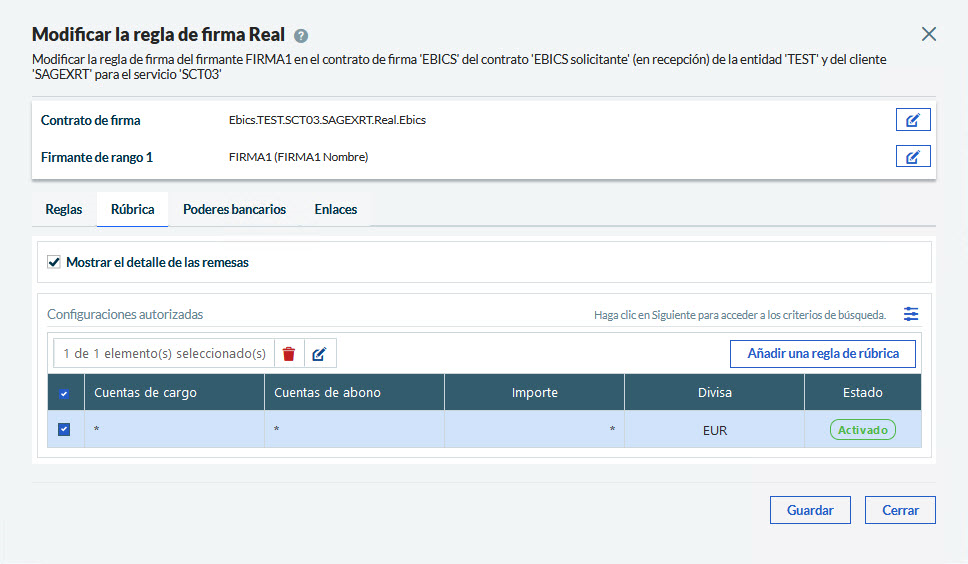Image resolution: width=968 pixels, height=564 pixels.
Task: Sort by Cuentas de cargo column header
Action: [x=145, y=393]
